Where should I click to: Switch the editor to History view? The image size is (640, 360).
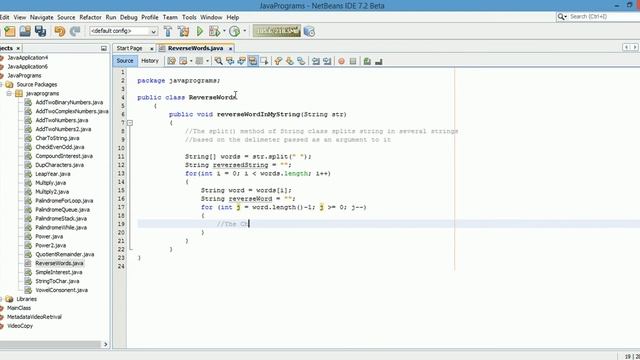pyautogui.click(x=150, y=61)
